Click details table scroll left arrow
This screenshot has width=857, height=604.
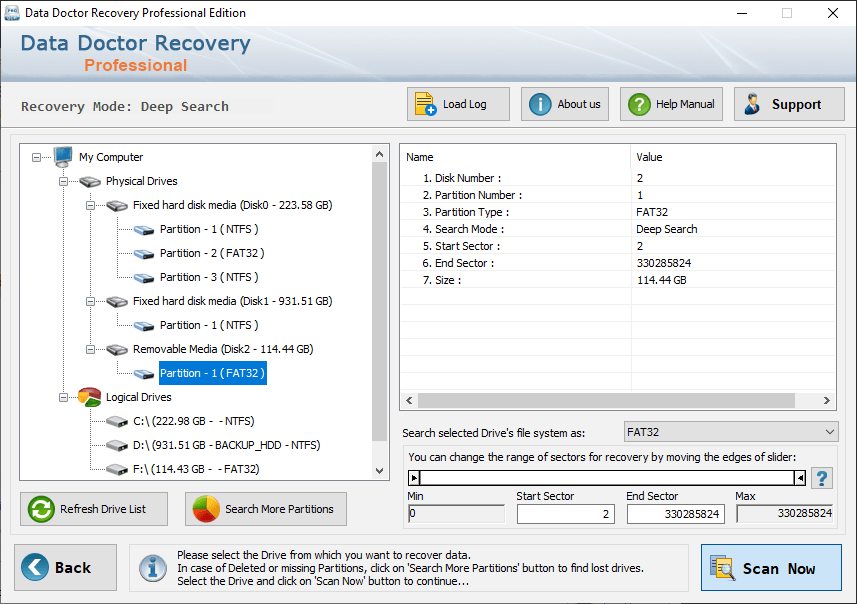coord(409,401)
